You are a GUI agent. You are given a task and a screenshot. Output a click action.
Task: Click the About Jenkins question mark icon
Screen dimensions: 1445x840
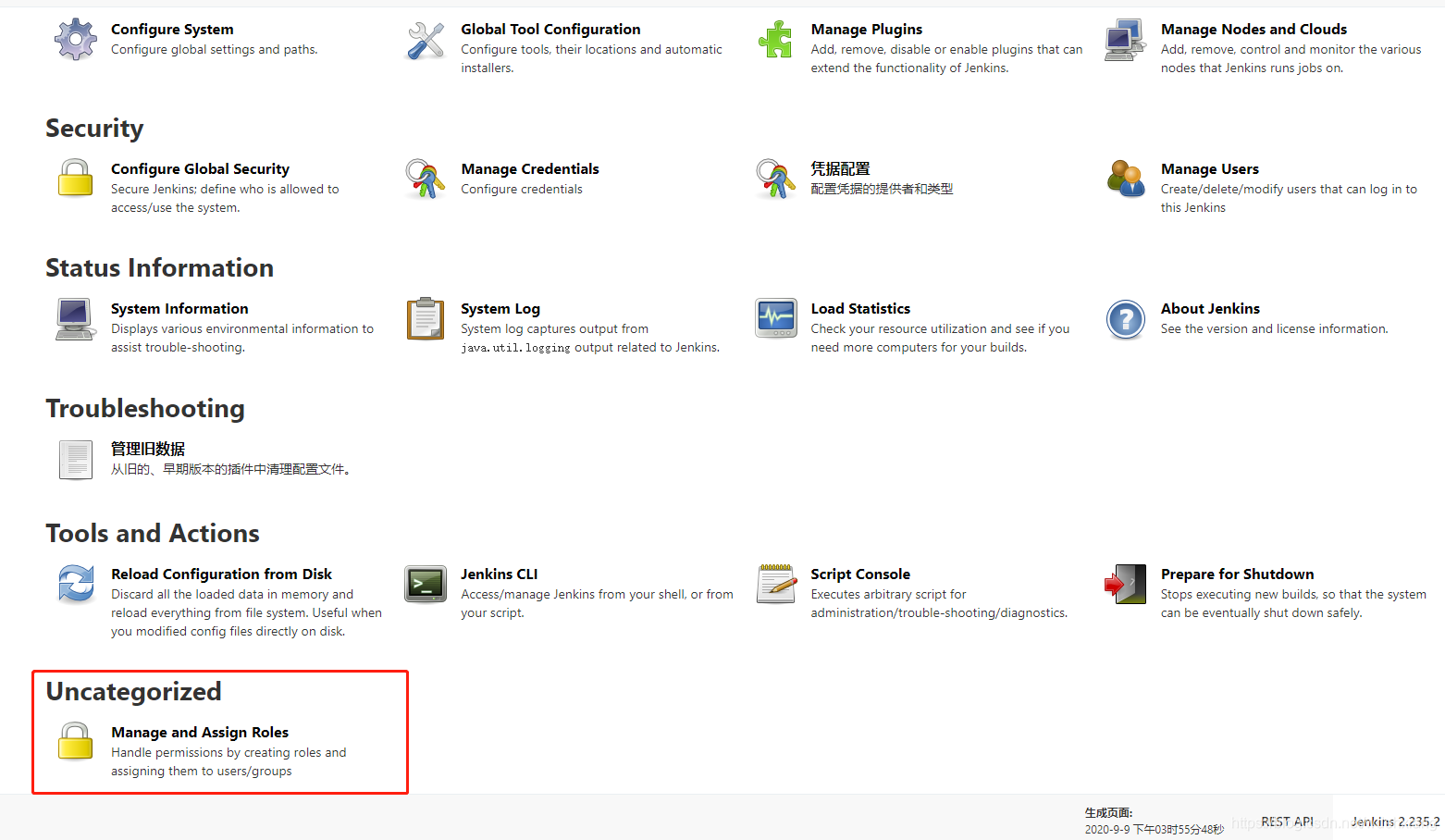pyautogui.click(x=1126, y=320)
